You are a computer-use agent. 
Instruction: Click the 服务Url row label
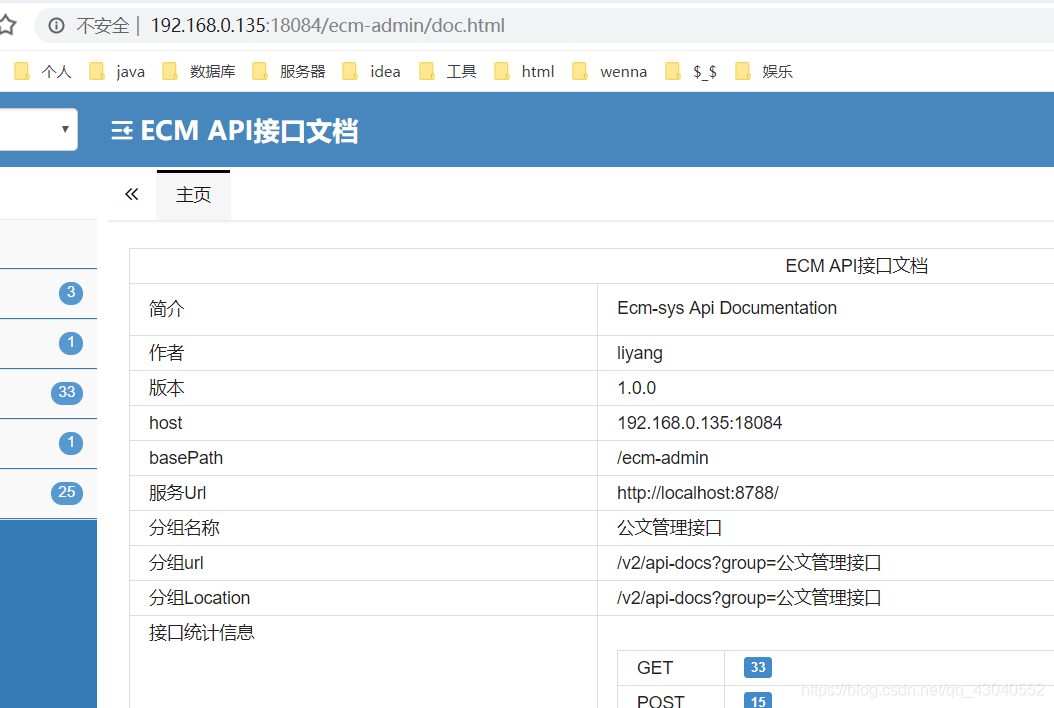[x=177, y=493]
